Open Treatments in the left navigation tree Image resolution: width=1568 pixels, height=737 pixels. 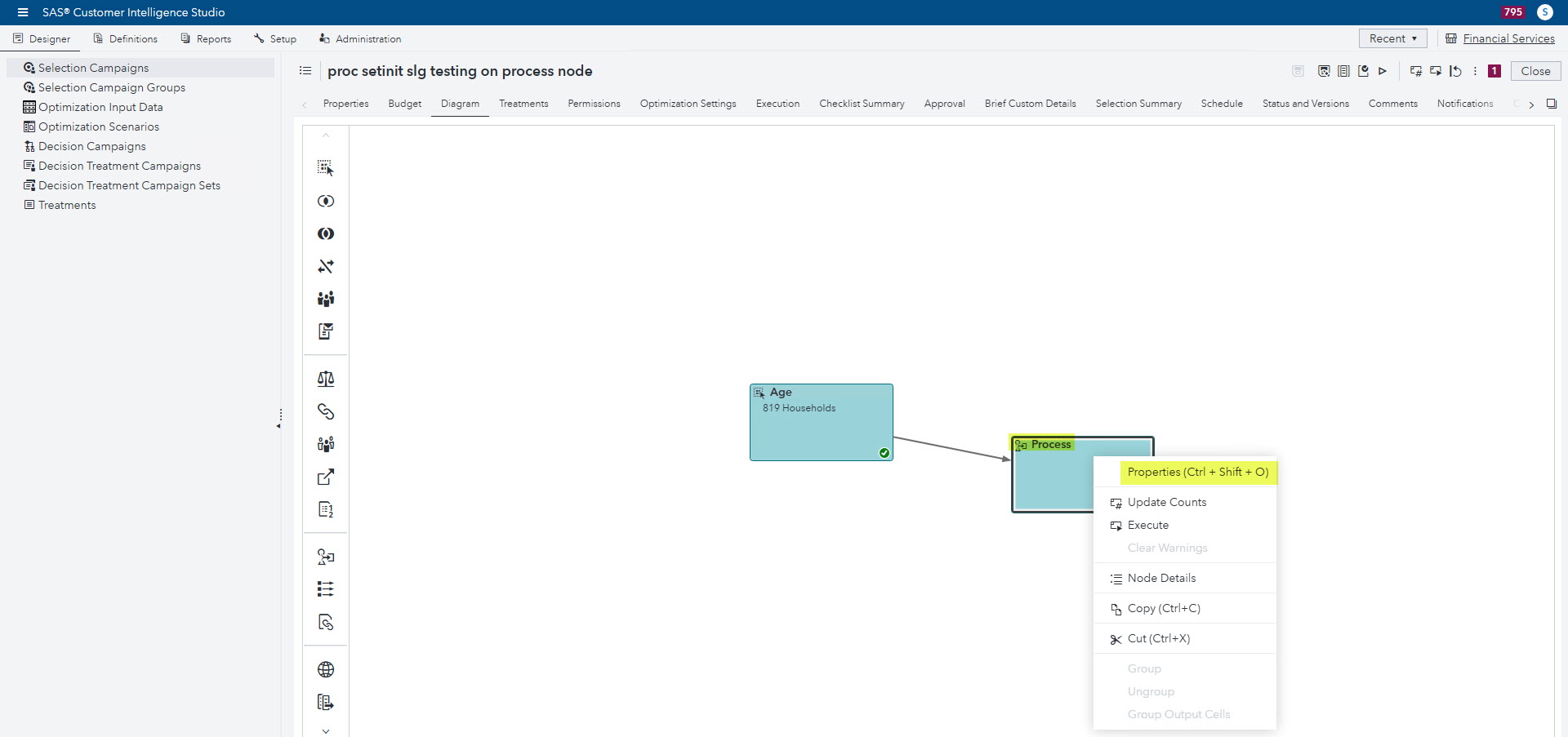coord(67,205)
